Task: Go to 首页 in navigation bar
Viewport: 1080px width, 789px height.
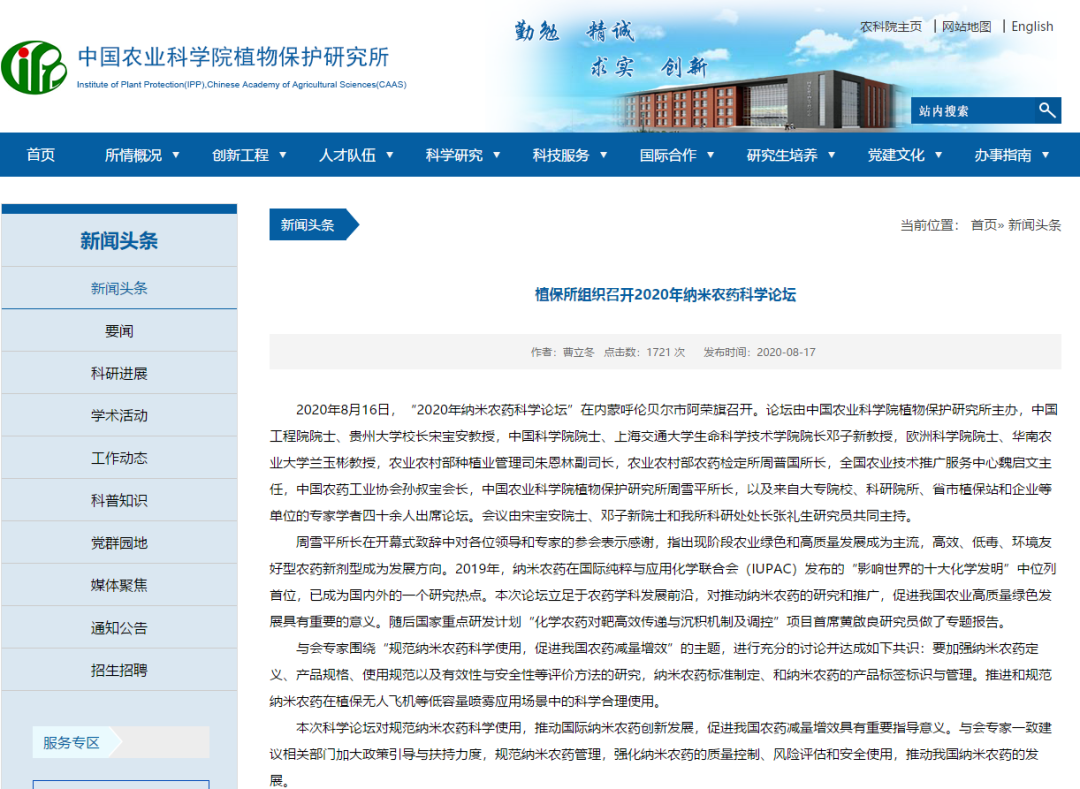Action: point(41,155)
